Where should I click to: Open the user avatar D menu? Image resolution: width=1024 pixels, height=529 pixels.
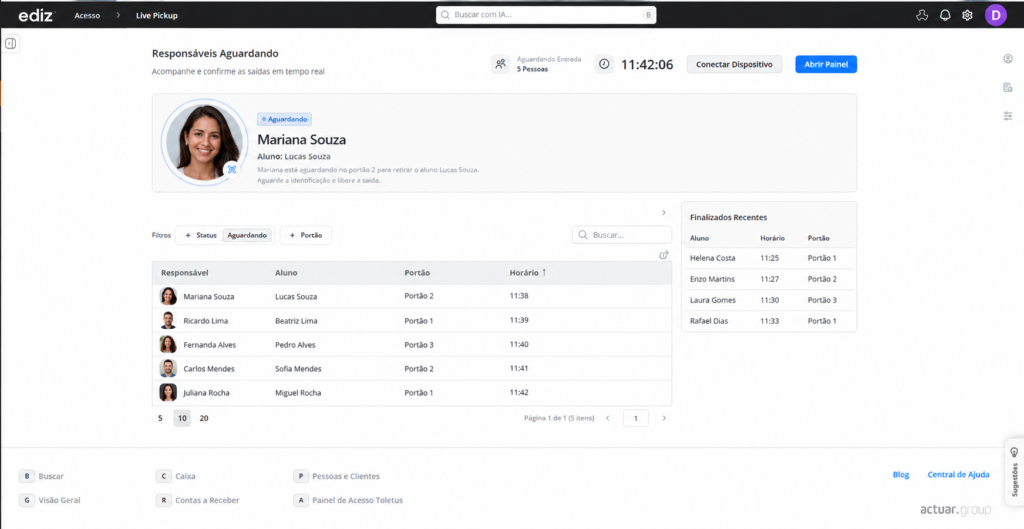[x=996, y=15]
